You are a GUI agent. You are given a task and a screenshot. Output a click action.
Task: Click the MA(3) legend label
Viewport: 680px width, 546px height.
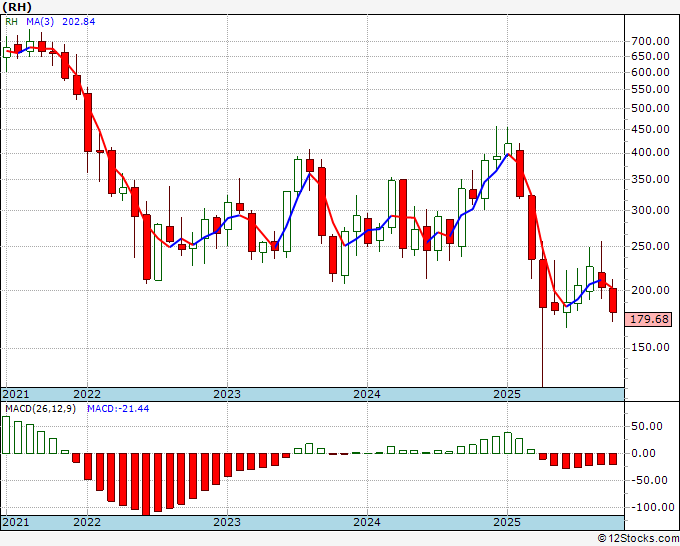(x=40, y=22)
